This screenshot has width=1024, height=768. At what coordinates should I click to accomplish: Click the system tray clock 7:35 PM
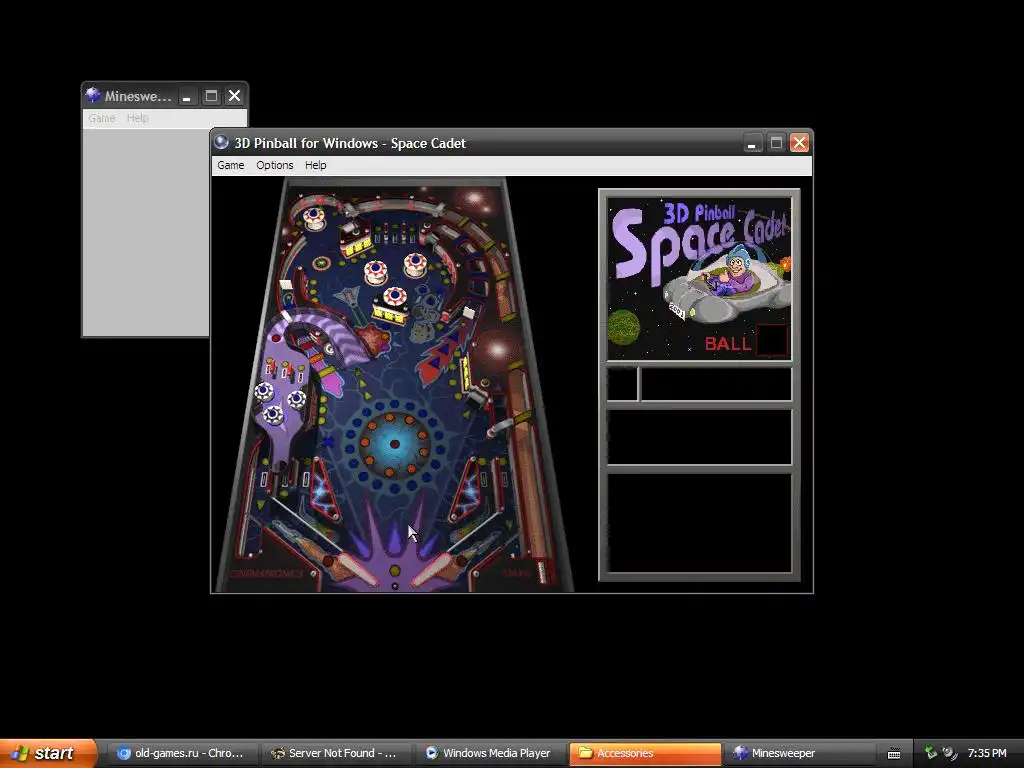tap(987, 753)
